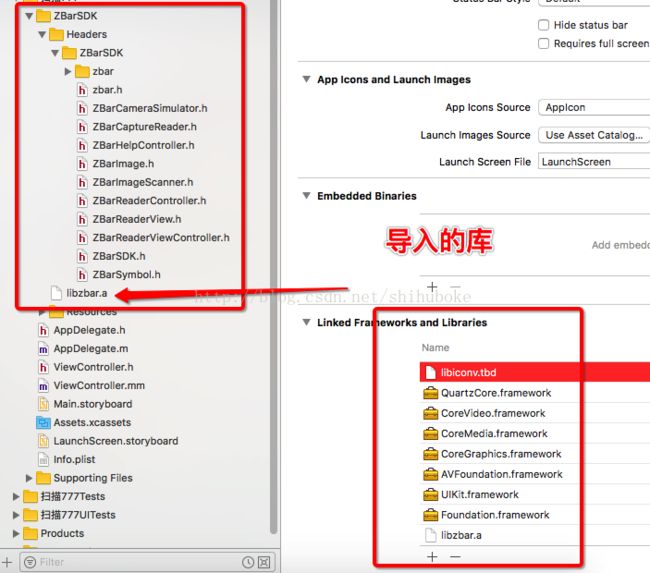
Task: Select ViewController.mm file icon
Action: click(43, 386)
